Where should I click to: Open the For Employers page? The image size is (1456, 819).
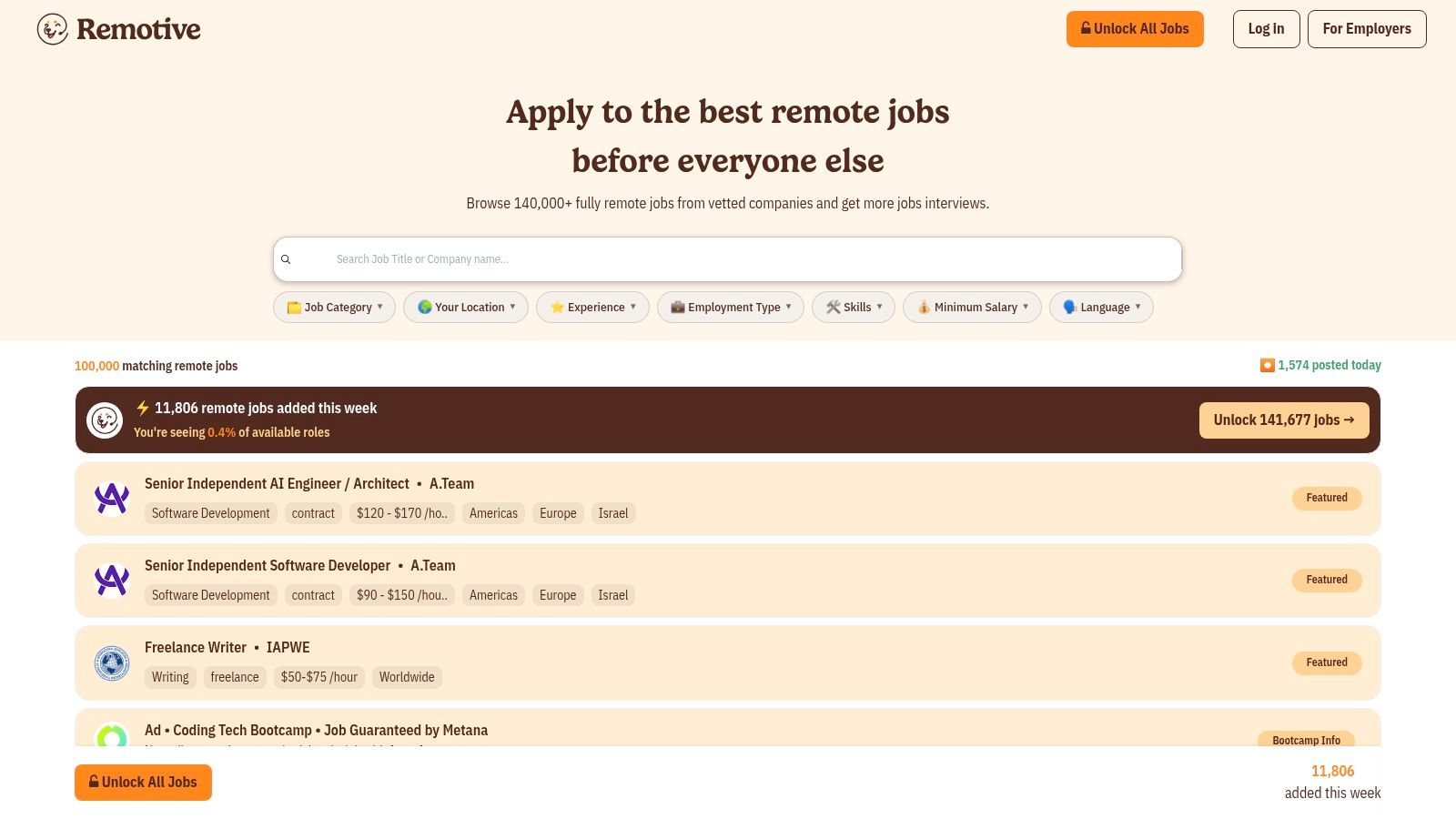coord(1367,29)
